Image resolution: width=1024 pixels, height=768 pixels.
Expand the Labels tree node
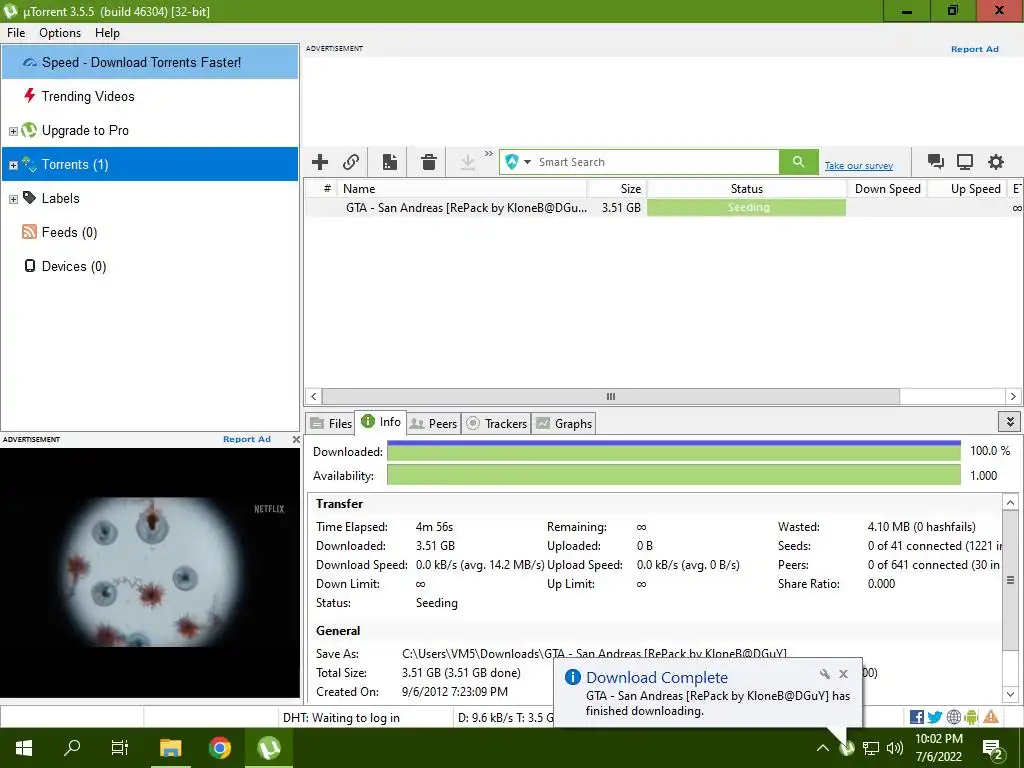click(x=13, y=199)
